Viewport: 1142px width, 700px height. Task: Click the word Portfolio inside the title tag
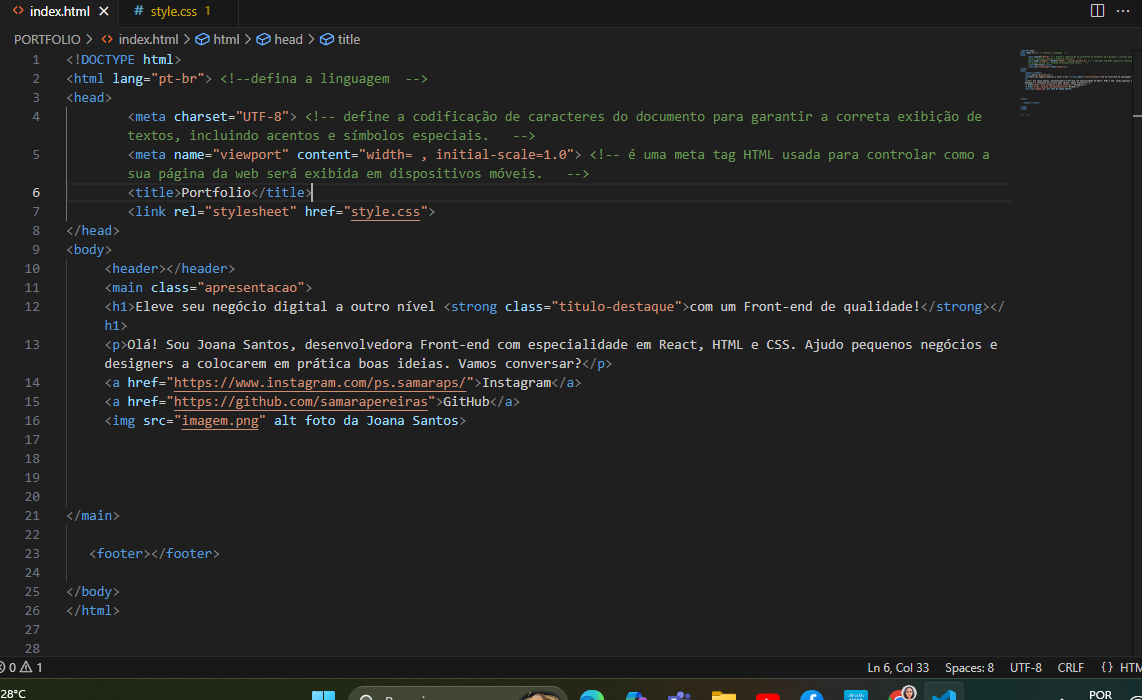[216, 192]
